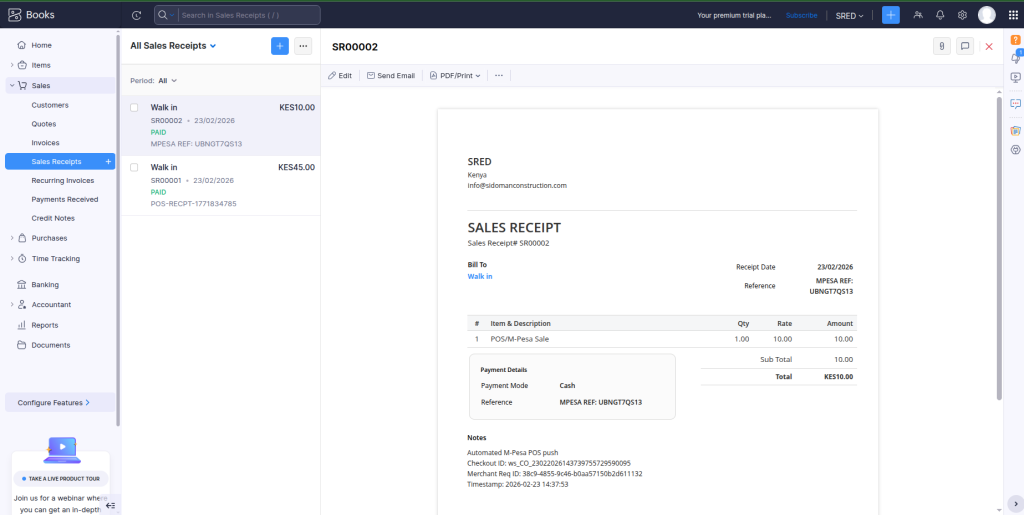
Task: Focus the Search in Sales Receipts field
Action: pos(249,15)
